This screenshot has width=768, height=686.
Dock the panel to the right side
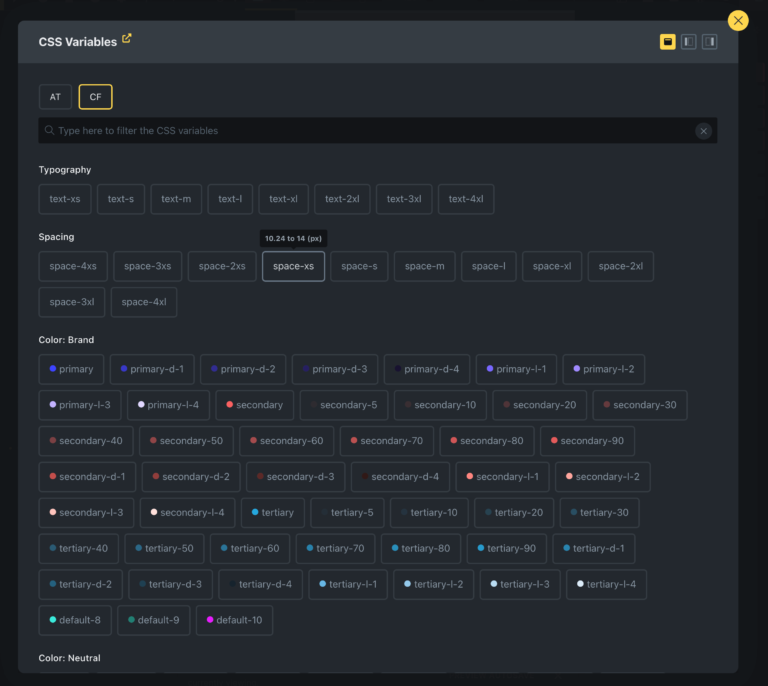tap(709, 42)
